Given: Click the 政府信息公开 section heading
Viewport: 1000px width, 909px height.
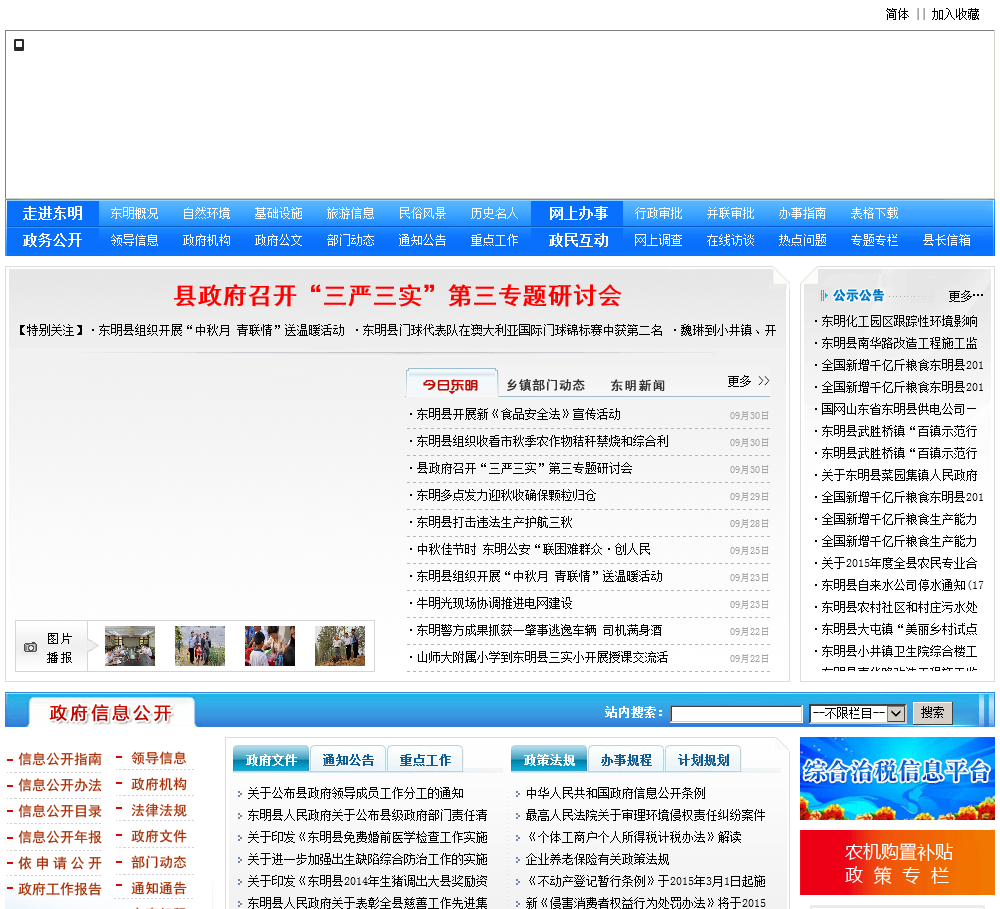Looking at the screenshot, I should pos(111,713).
